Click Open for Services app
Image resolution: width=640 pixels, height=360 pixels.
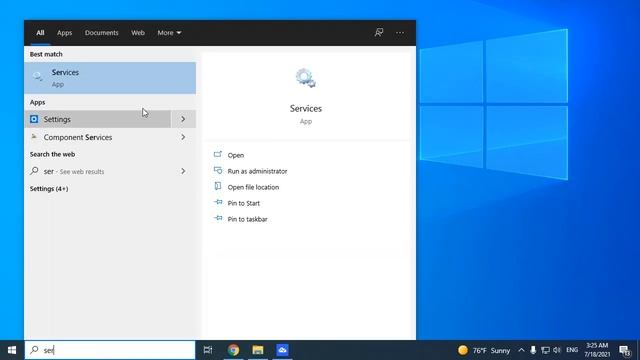[236, 155]
